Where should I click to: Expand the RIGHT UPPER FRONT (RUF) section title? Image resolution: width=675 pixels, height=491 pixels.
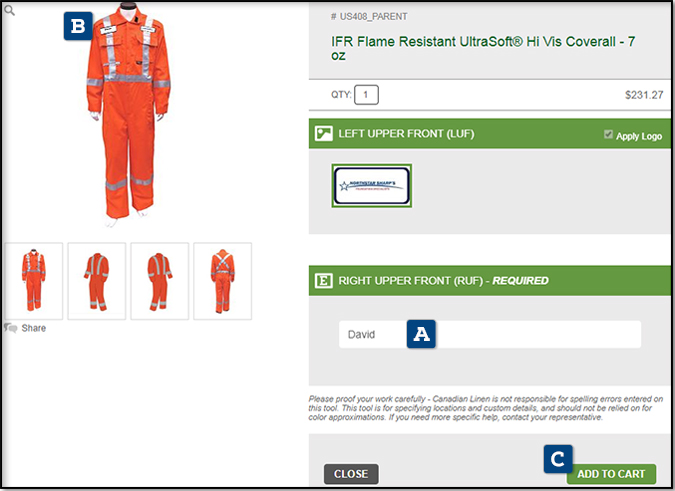[x=443, y=281]
